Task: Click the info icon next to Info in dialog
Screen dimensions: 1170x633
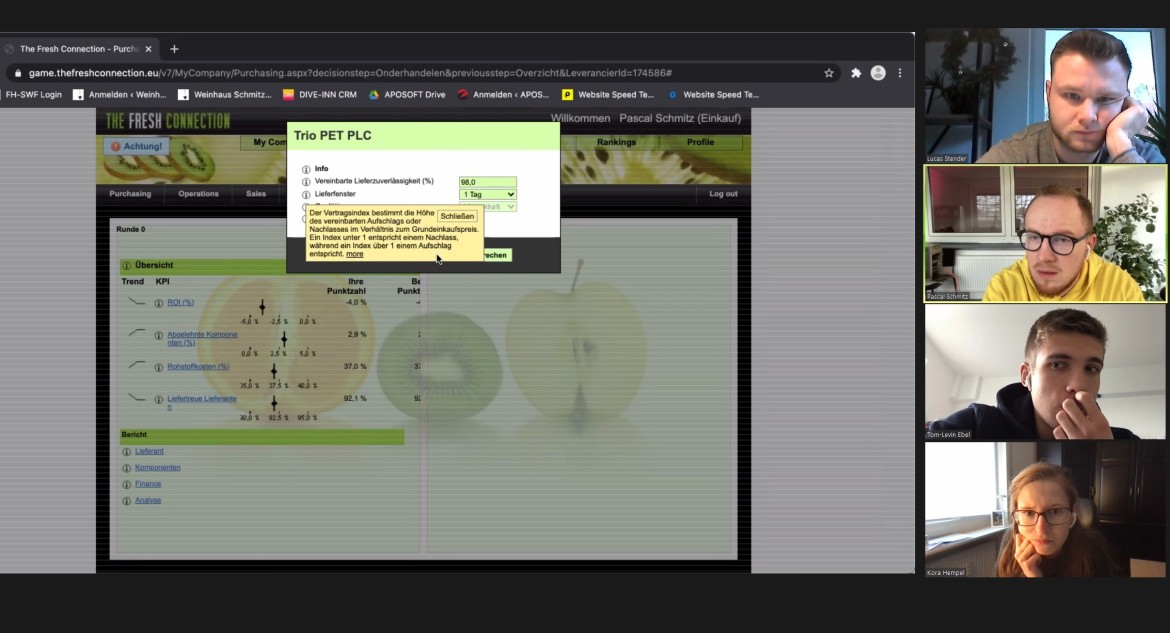Action: click(x=306, y=169)
